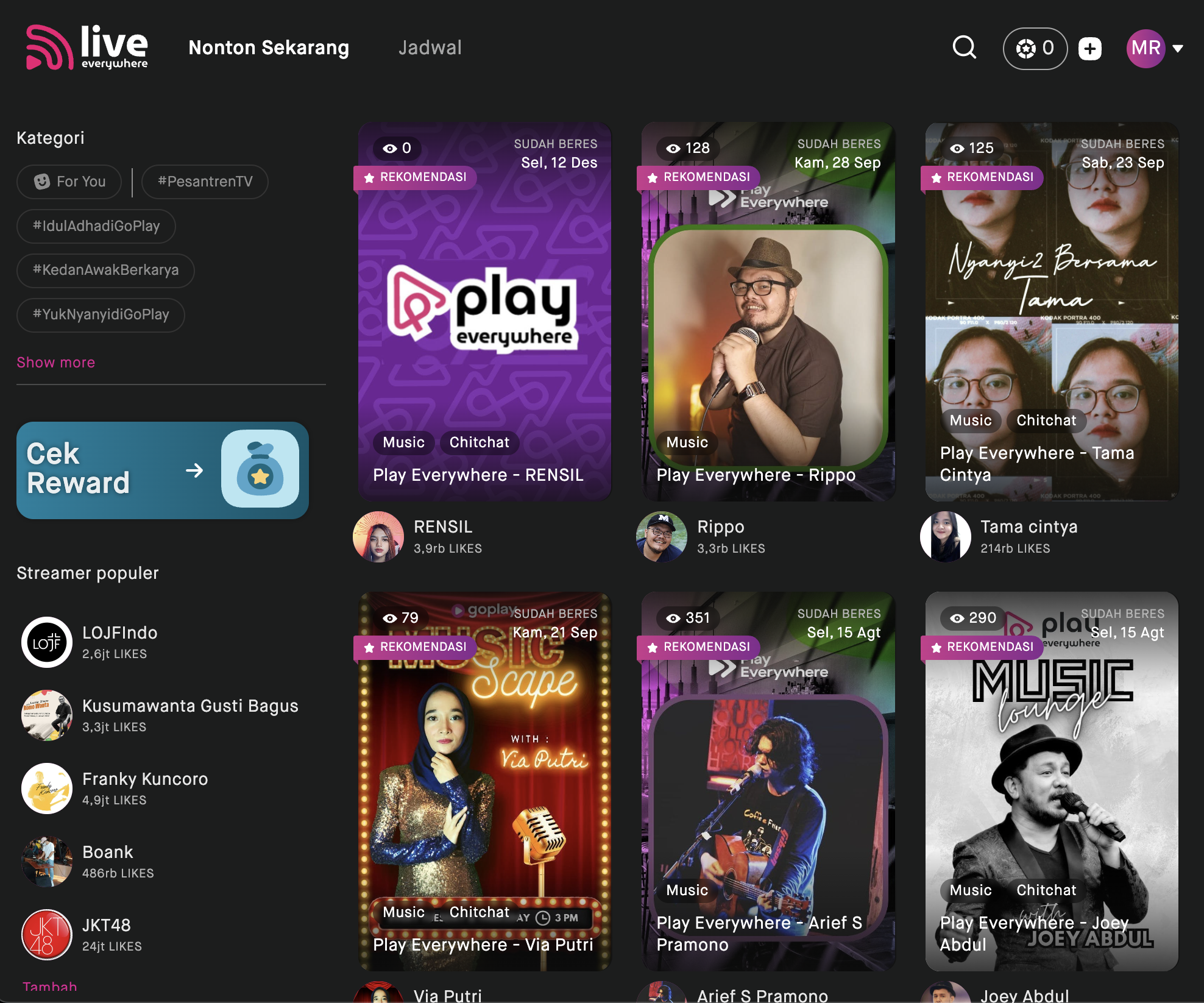This screenshot has height=1003, width=1204.
Task: Open LOJFIndo streamer avatar
Action: [x=47, y=642]
